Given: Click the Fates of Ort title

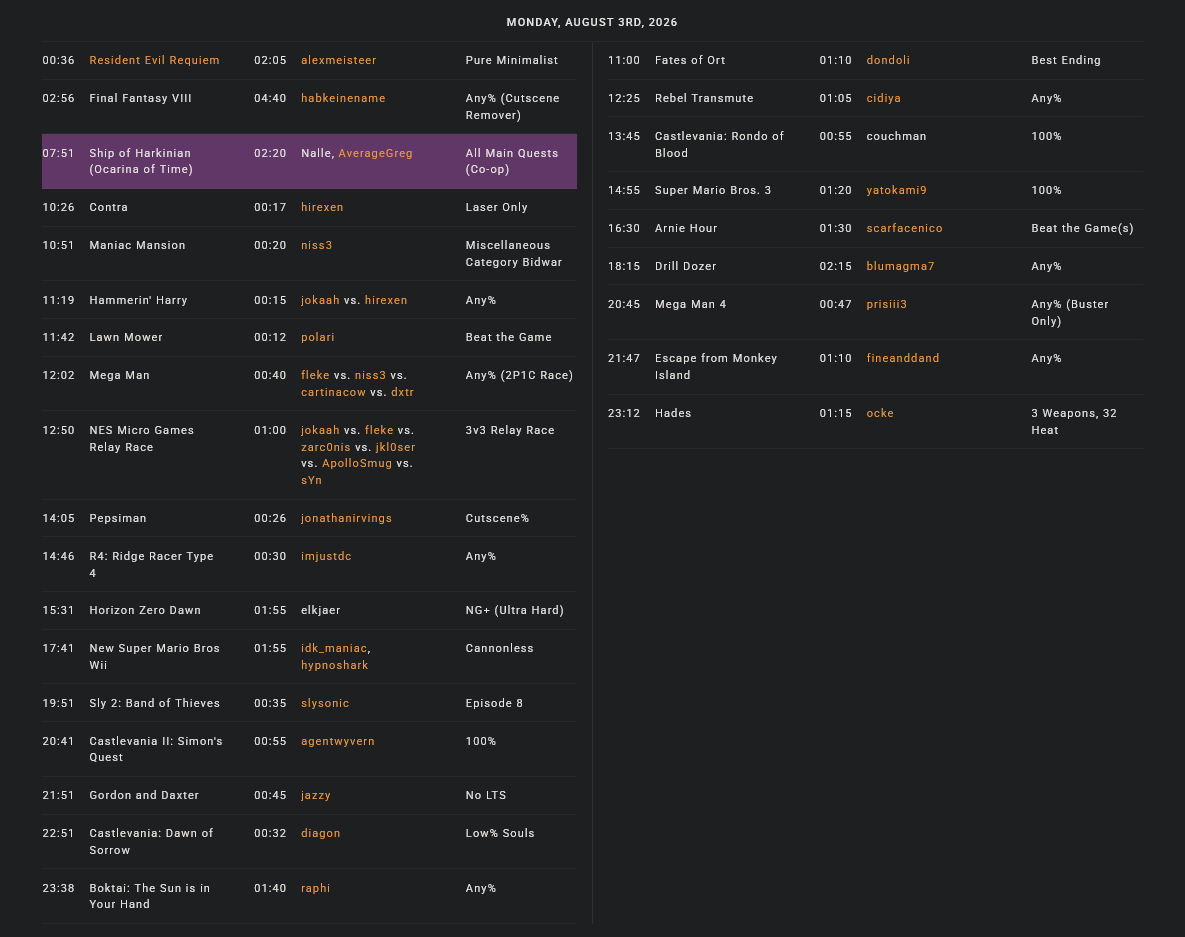Looking at the screenshot, I should tap(690, 60).
